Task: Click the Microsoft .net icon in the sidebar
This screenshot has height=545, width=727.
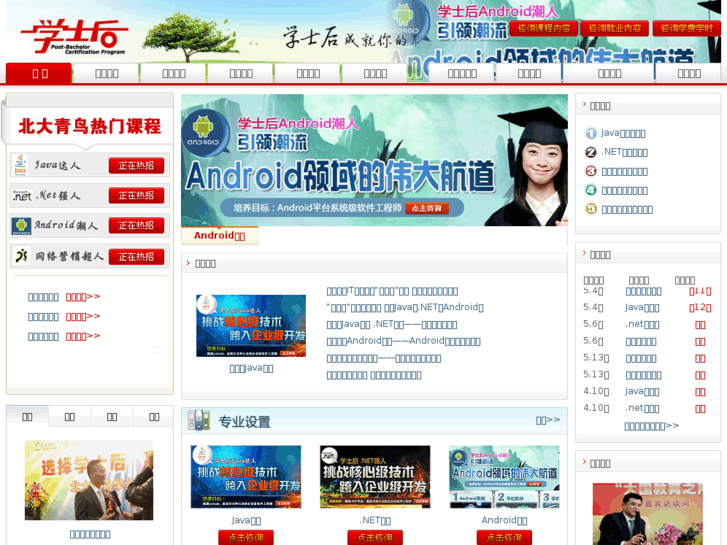Action: pyautogui.click(x=22, y=195)
